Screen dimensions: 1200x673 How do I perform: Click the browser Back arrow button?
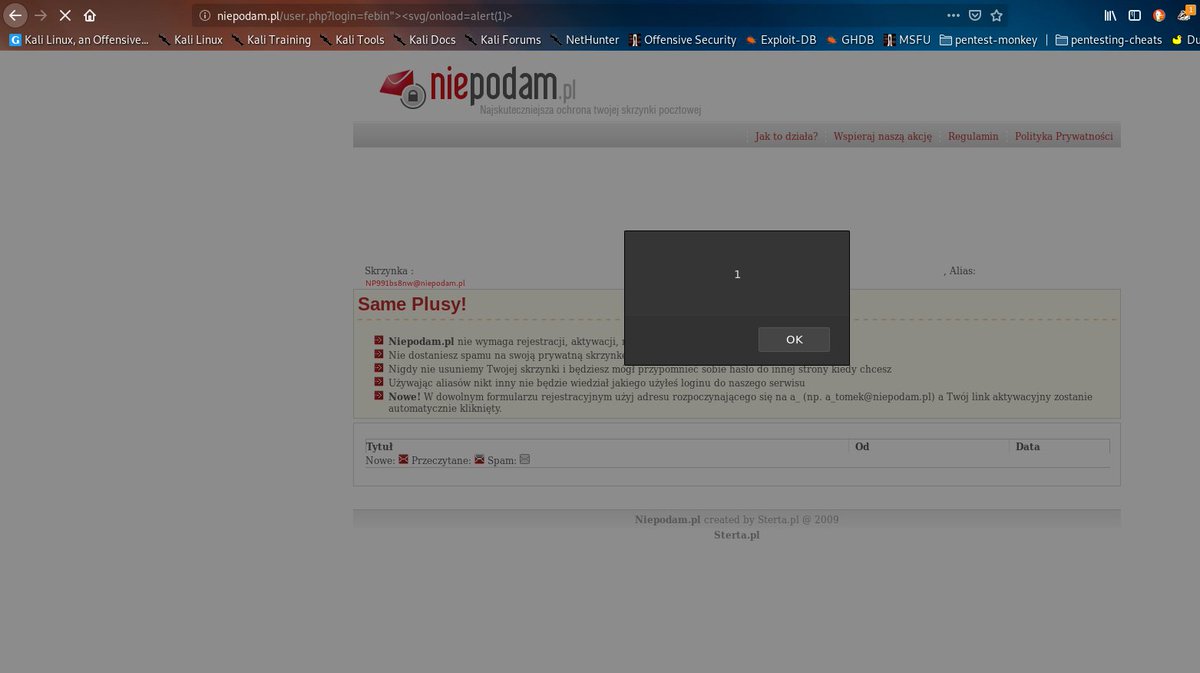tap(15, 15)
